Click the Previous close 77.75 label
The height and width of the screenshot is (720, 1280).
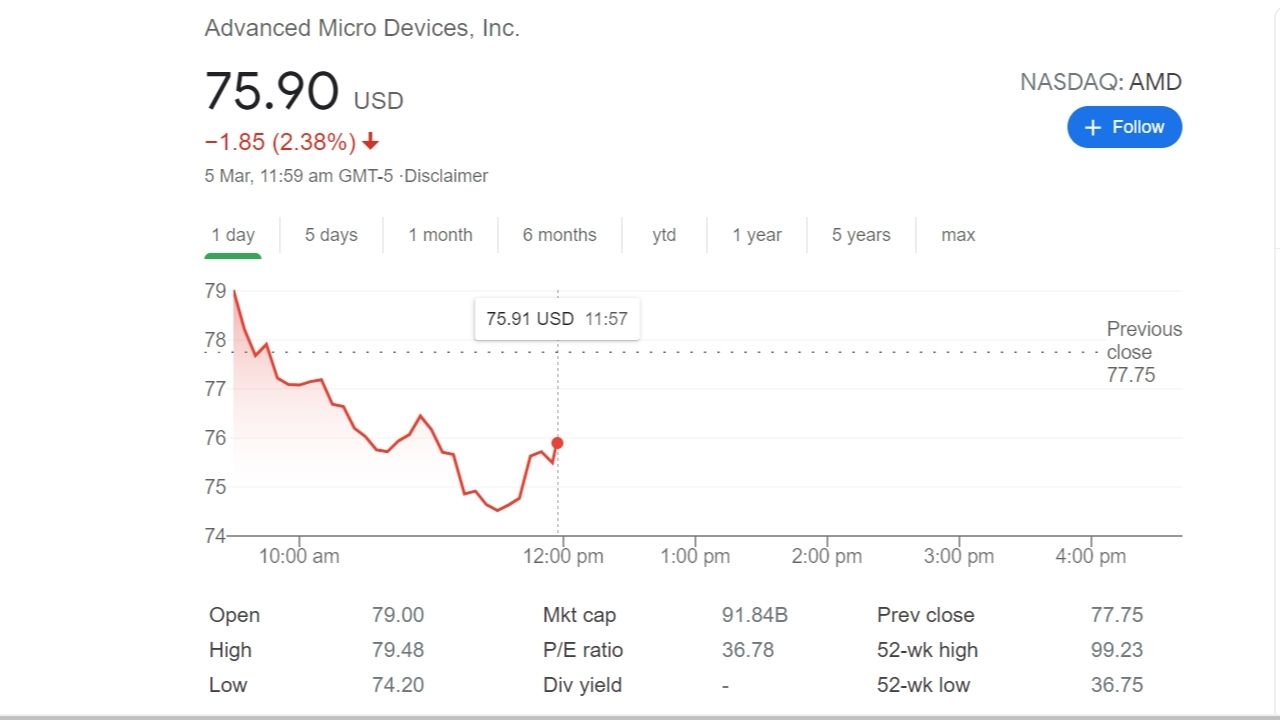pos(1143,352)
